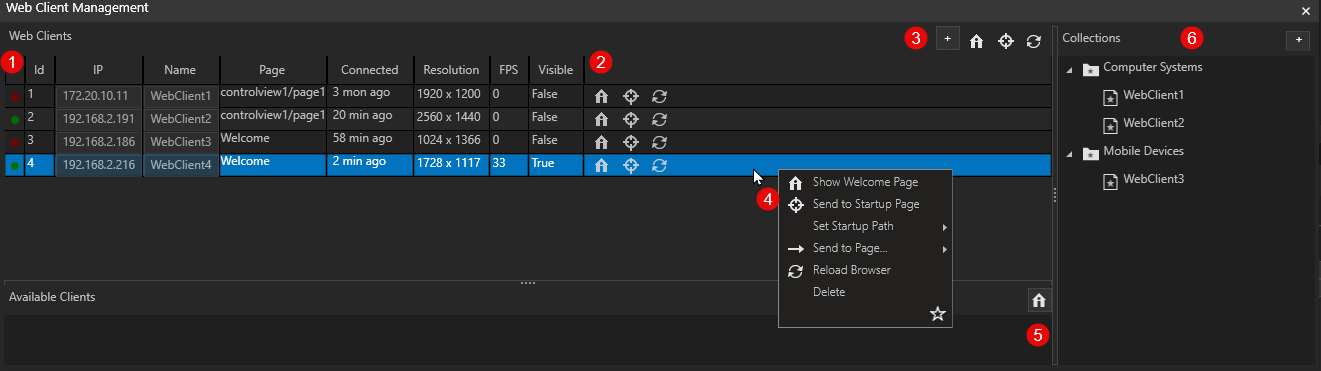Reload browser for WebClient2 row

[659, 119]
